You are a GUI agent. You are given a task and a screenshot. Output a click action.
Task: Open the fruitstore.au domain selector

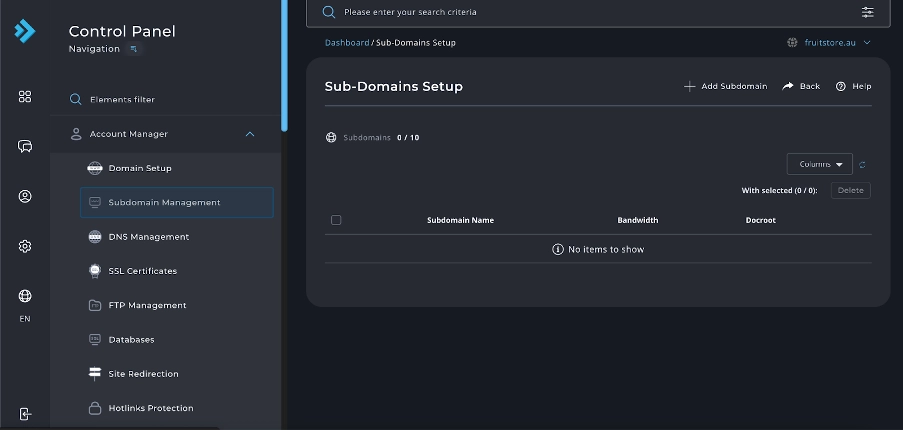(x=830, y=43)
